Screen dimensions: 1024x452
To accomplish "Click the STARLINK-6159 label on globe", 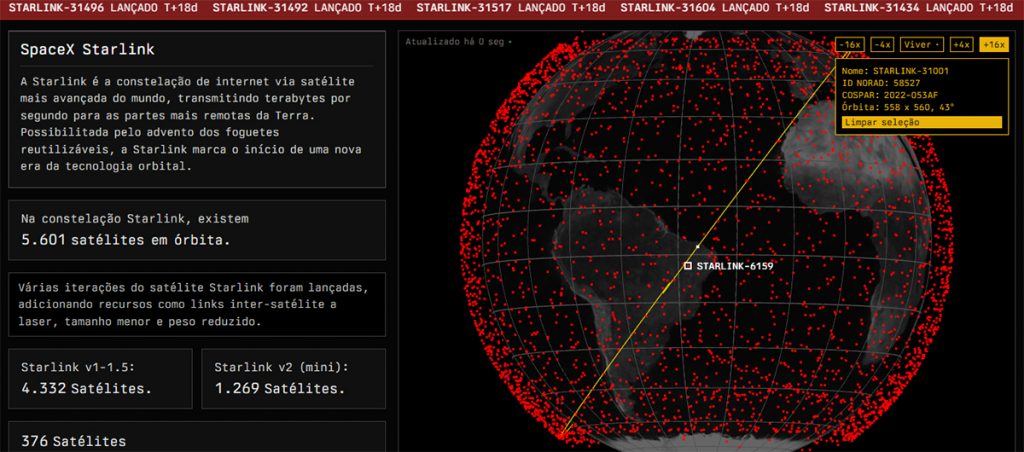I will (x=735, y=266).
